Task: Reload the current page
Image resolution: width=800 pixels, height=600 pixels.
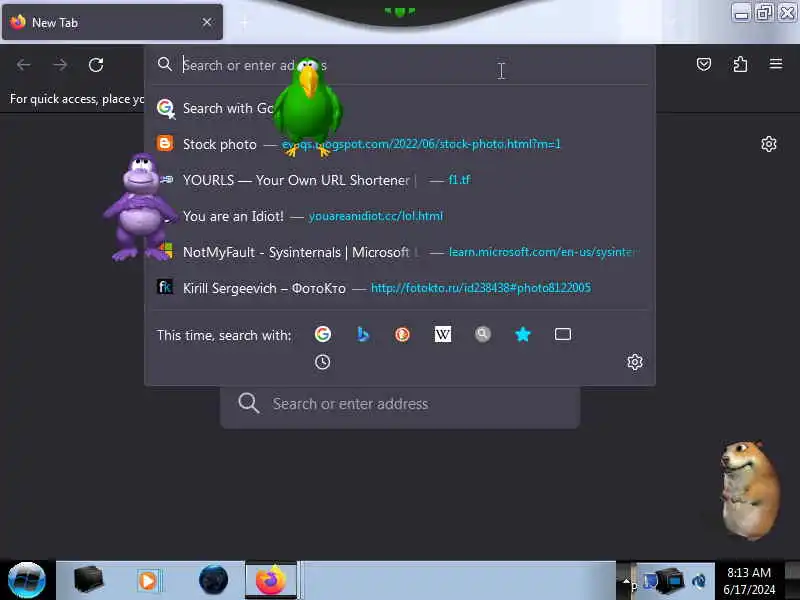Action: pyautogui.click(x=96, y=65)
